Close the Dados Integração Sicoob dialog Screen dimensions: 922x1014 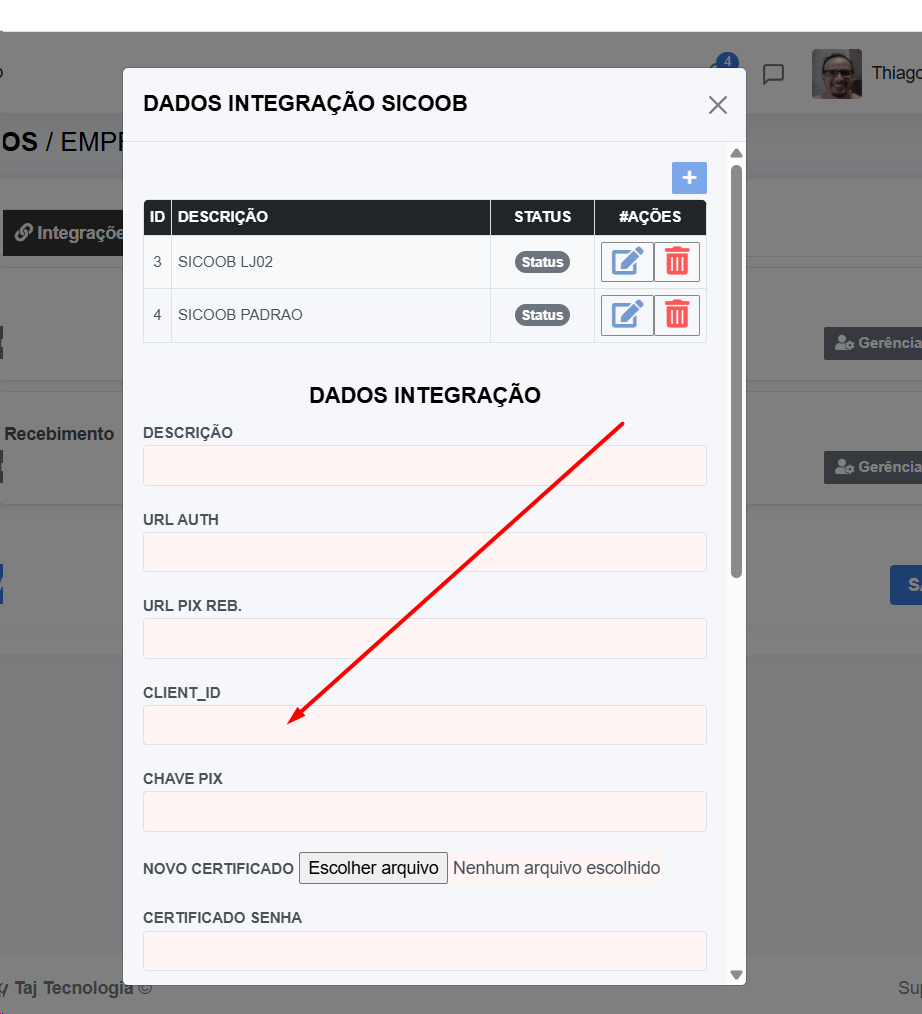717,105
